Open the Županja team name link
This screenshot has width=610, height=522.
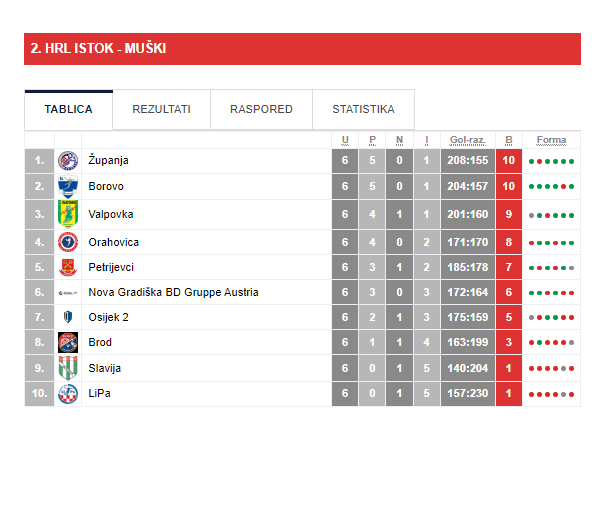pyautogui.click(x=108, y=160)
